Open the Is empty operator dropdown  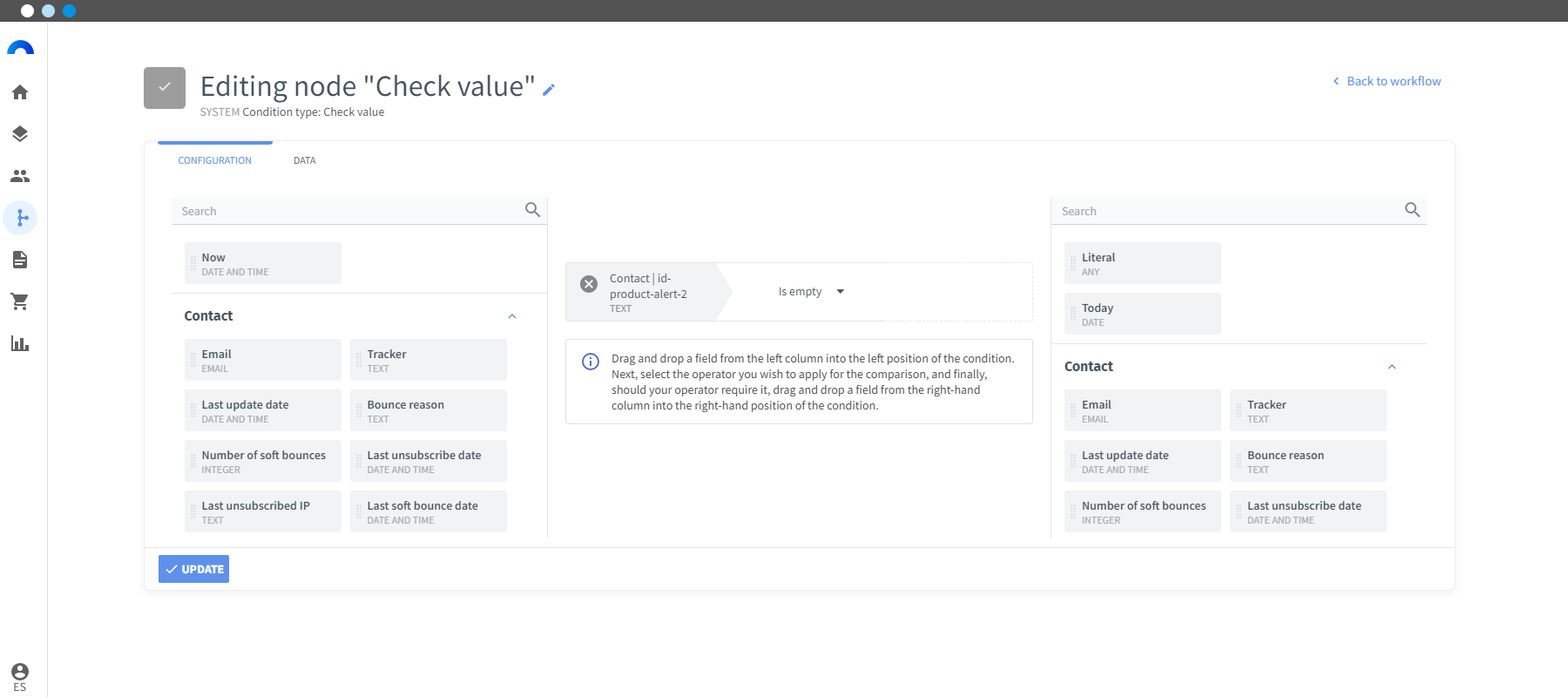pyautogui.click(x=811, y=292)
